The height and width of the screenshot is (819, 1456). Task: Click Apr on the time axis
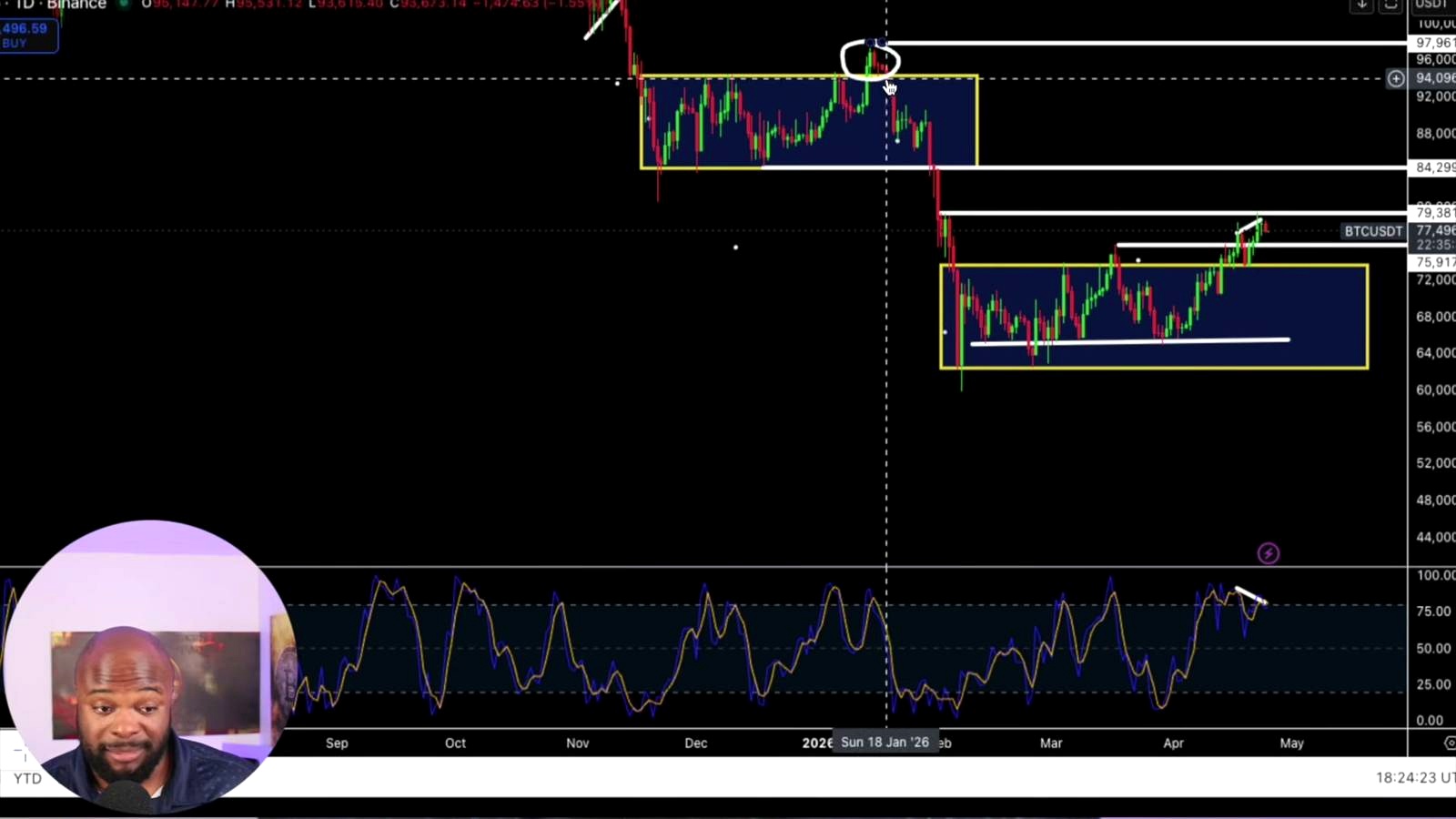point(1173,743)
